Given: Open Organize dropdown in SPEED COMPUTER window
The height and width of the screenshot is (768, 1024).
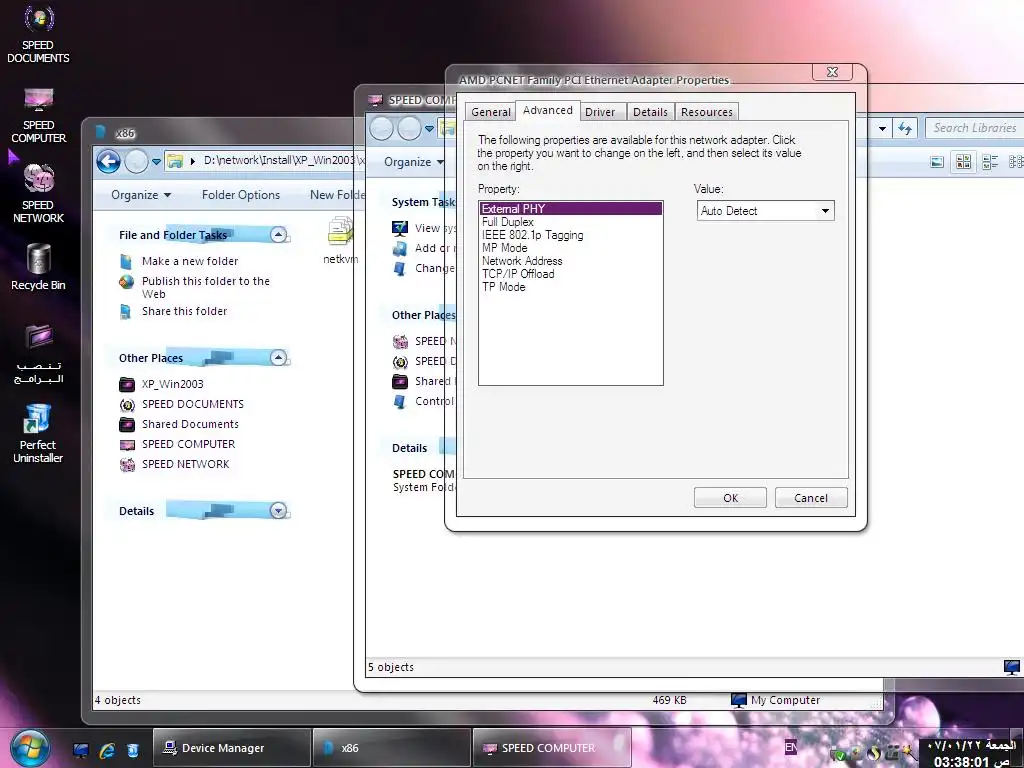Looking at the screenshot, I should [413, 162].
